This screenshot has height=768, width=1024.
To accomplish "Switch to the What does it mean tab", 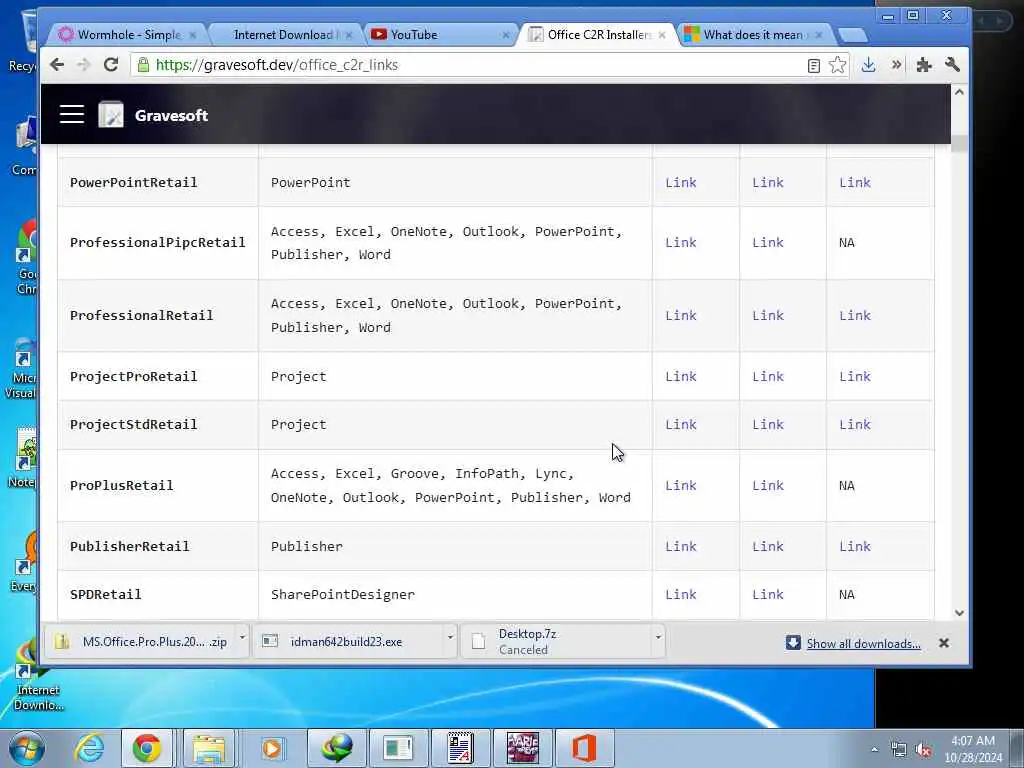I will [x=754, y=35].
